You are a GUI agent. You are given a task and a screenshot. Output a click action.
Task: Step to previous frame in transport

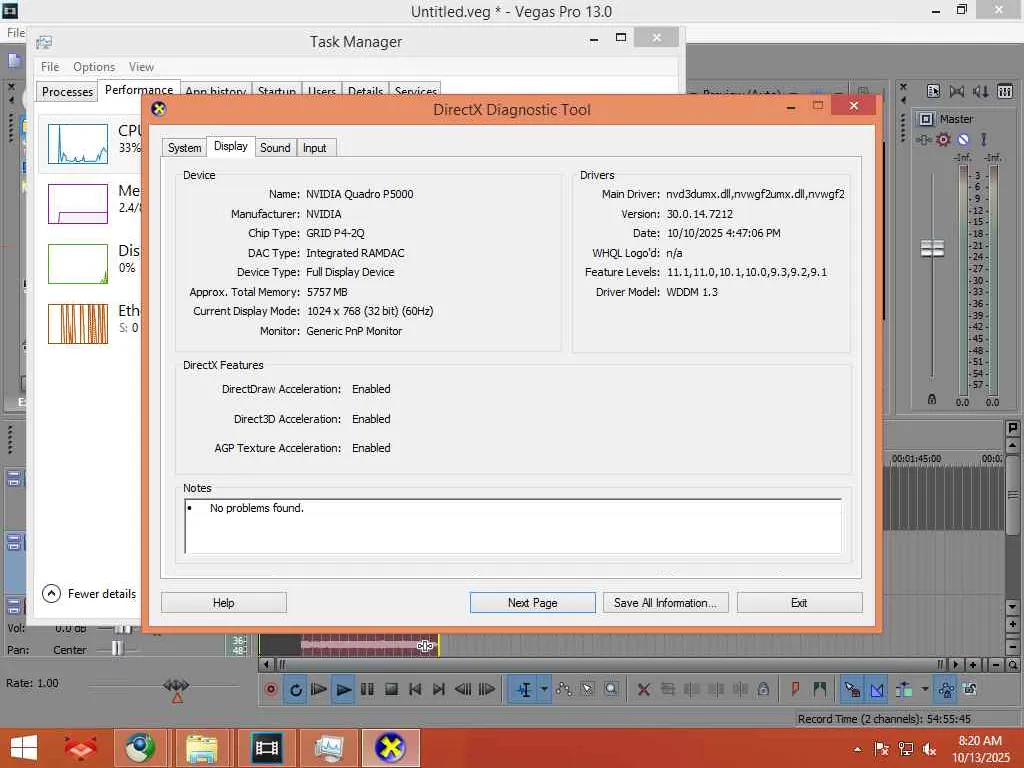click(x=463, y=689)
